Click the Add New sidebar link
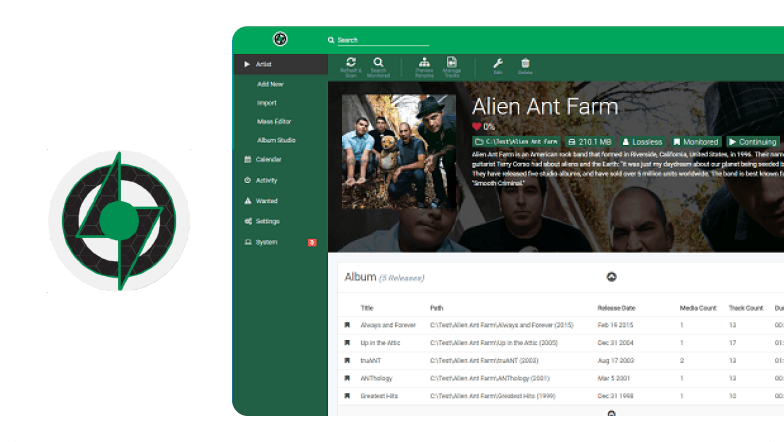Image resolution: width=784 pixels, height=442 pixels. pos(270,84)
